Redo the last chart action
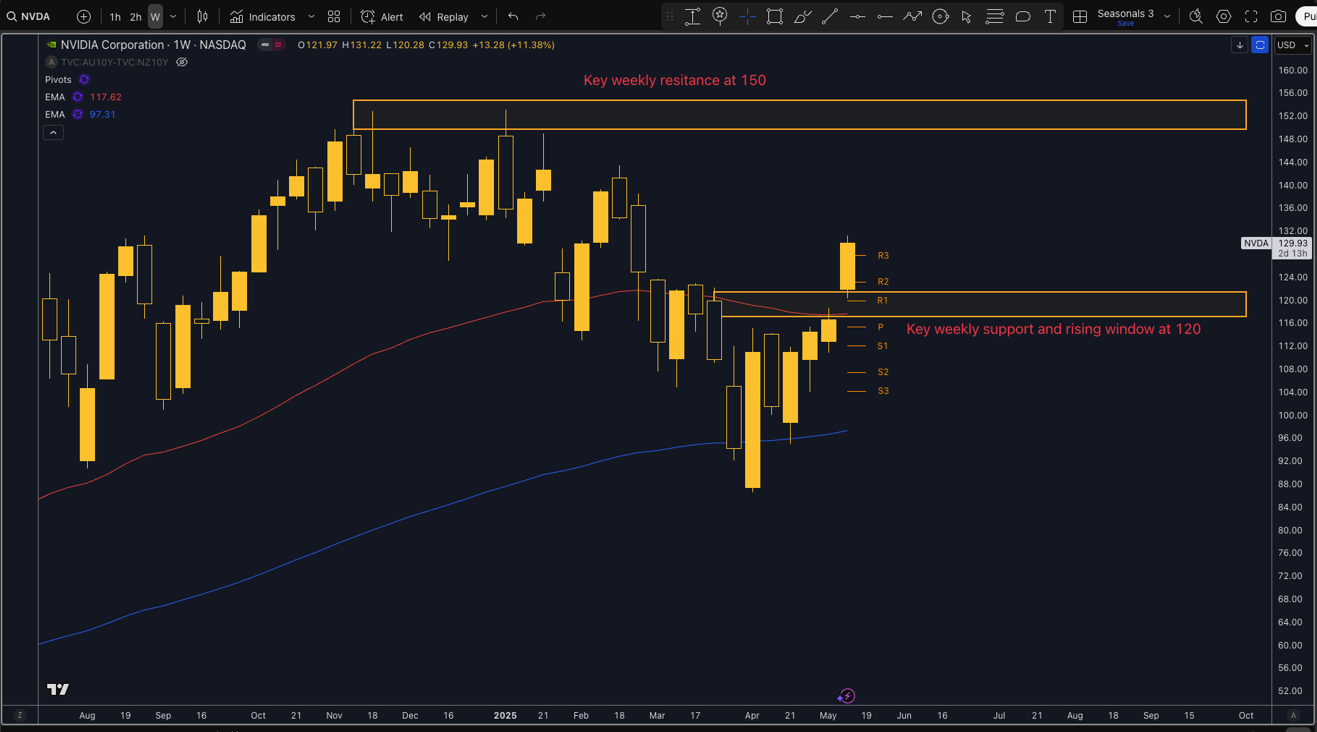Viewport: 1317px width, 732px height. tap(541, 16)
